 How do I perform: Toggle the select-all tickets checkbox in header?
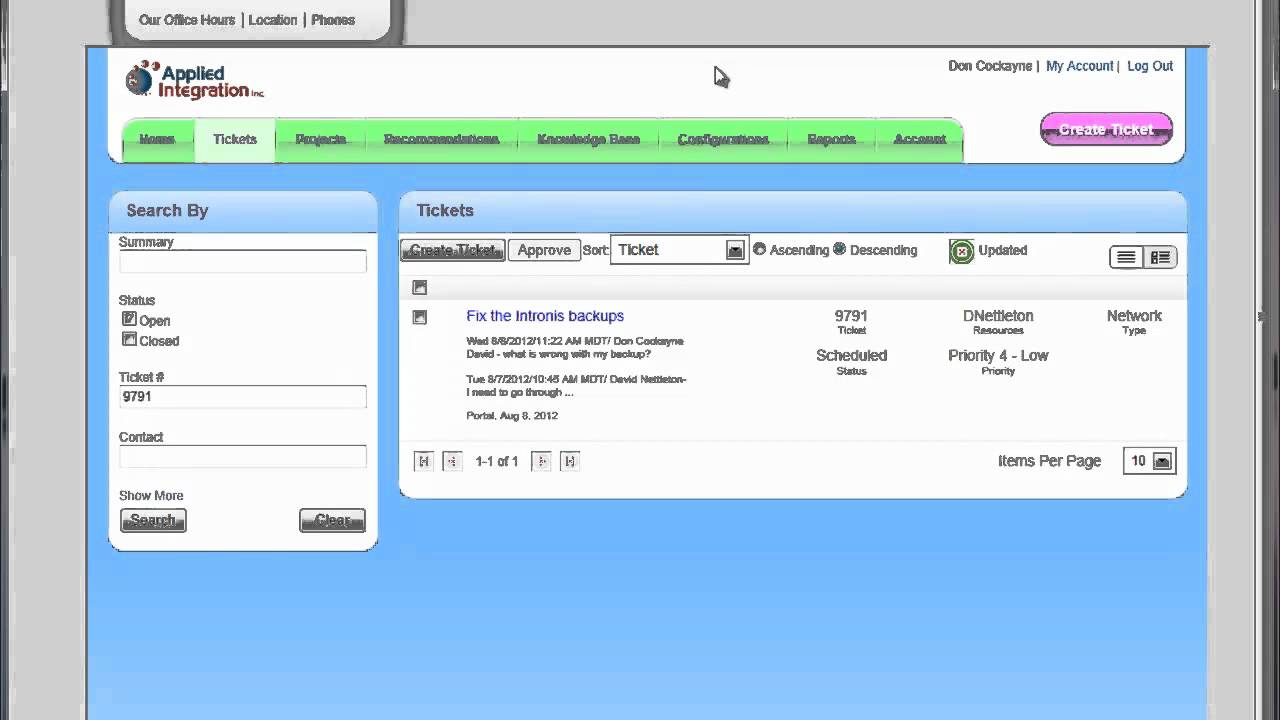click(420, 287)
